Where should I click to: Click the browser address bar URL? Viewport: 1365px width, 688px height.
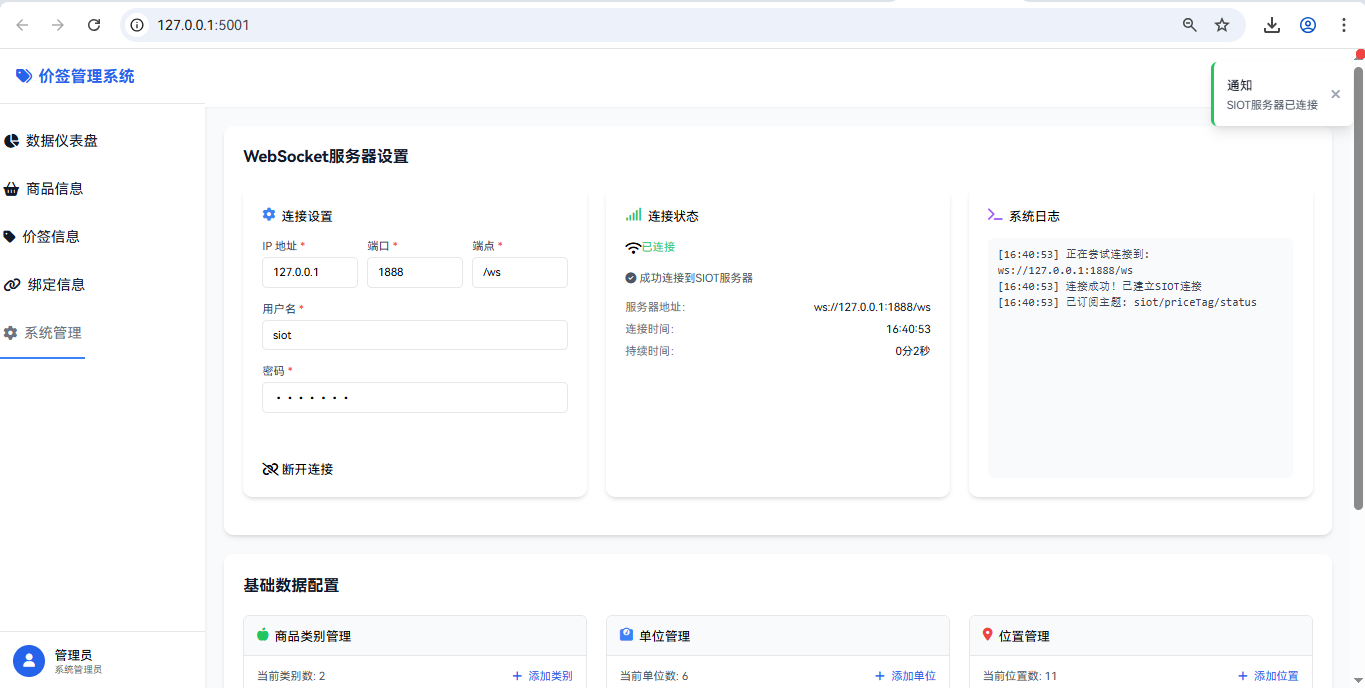[203, 25]
